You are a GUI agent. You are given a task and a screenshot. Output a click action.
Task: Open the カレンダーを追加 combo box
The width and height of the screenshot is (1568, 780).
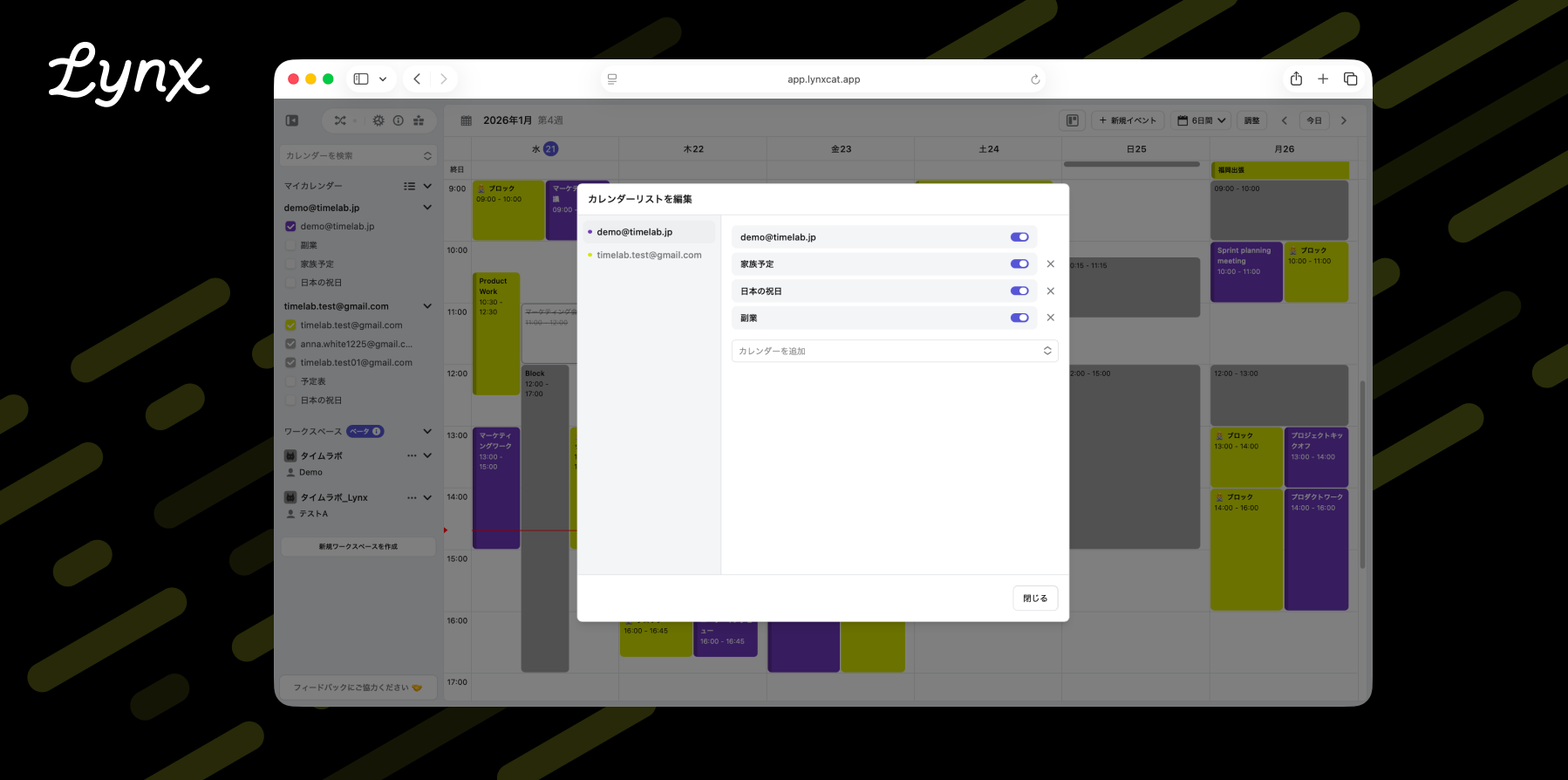[895, 351]
